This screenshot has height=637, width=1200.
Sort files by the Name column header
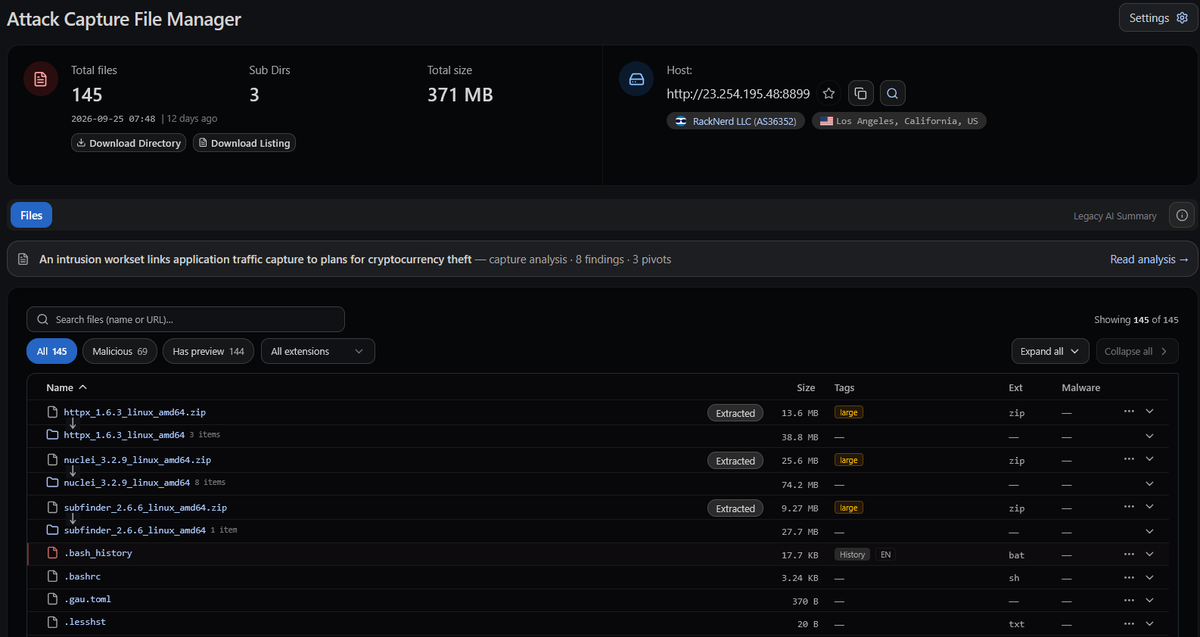pos(66,387)
